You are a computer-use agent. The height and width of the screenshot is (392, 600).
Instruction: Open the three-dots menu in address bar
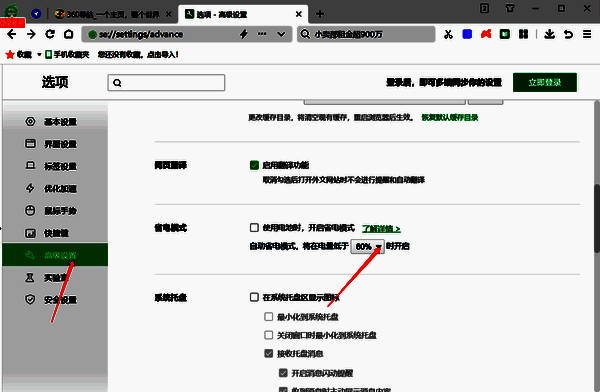pos(262,34)
